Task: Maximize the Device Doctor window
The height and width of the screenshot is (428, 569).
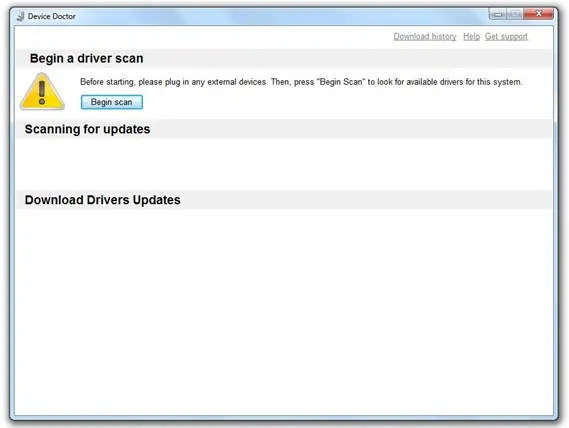Action: 515,15
